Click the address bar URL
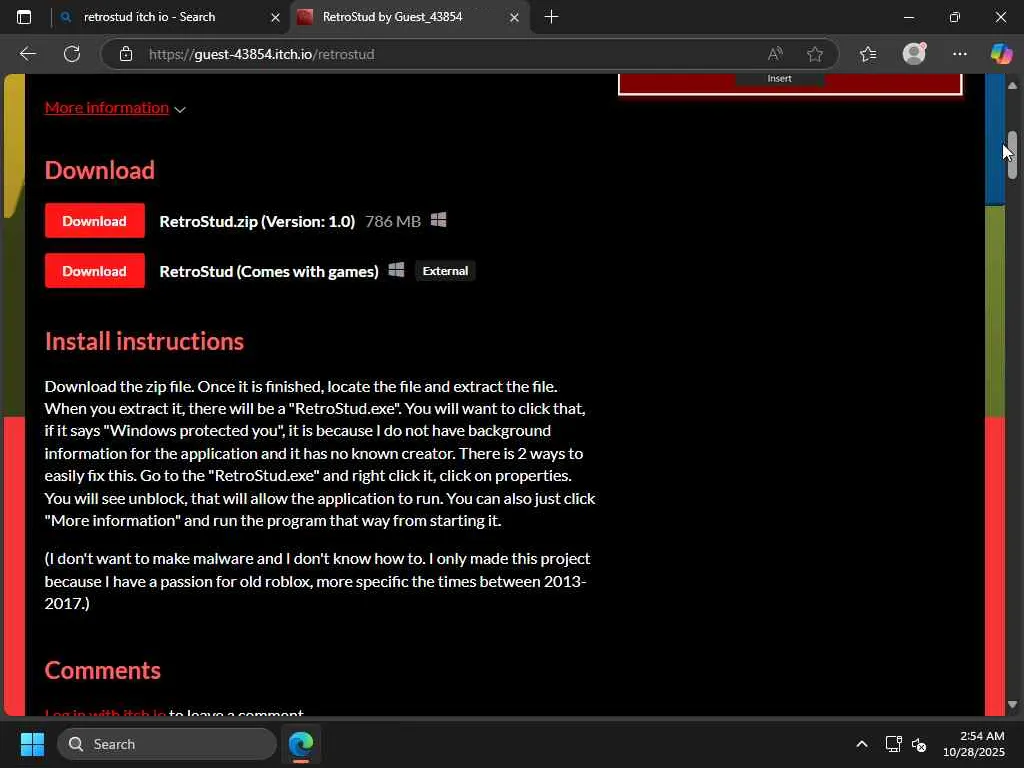1024x768 pixels. [261, 54]
